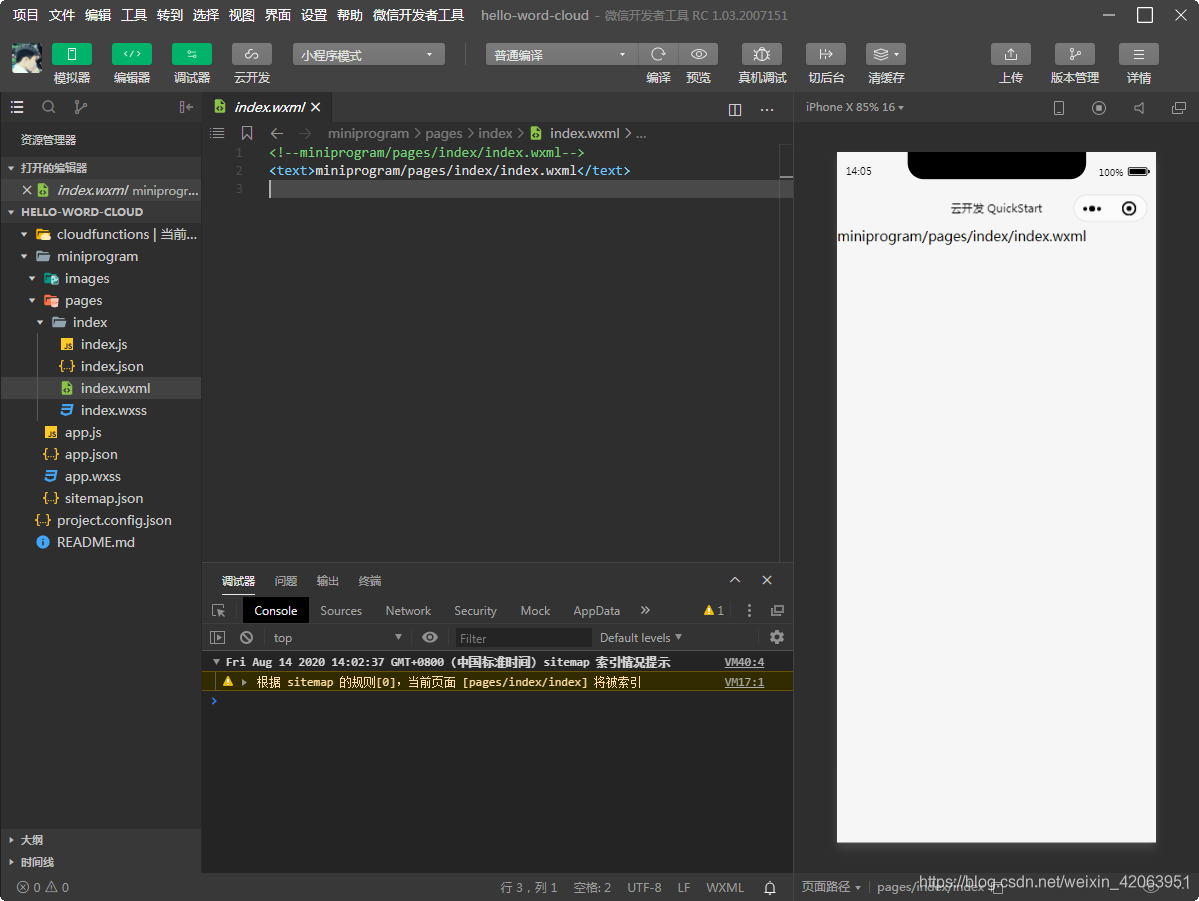Open project.config.json file

click(x=113, y=520)
